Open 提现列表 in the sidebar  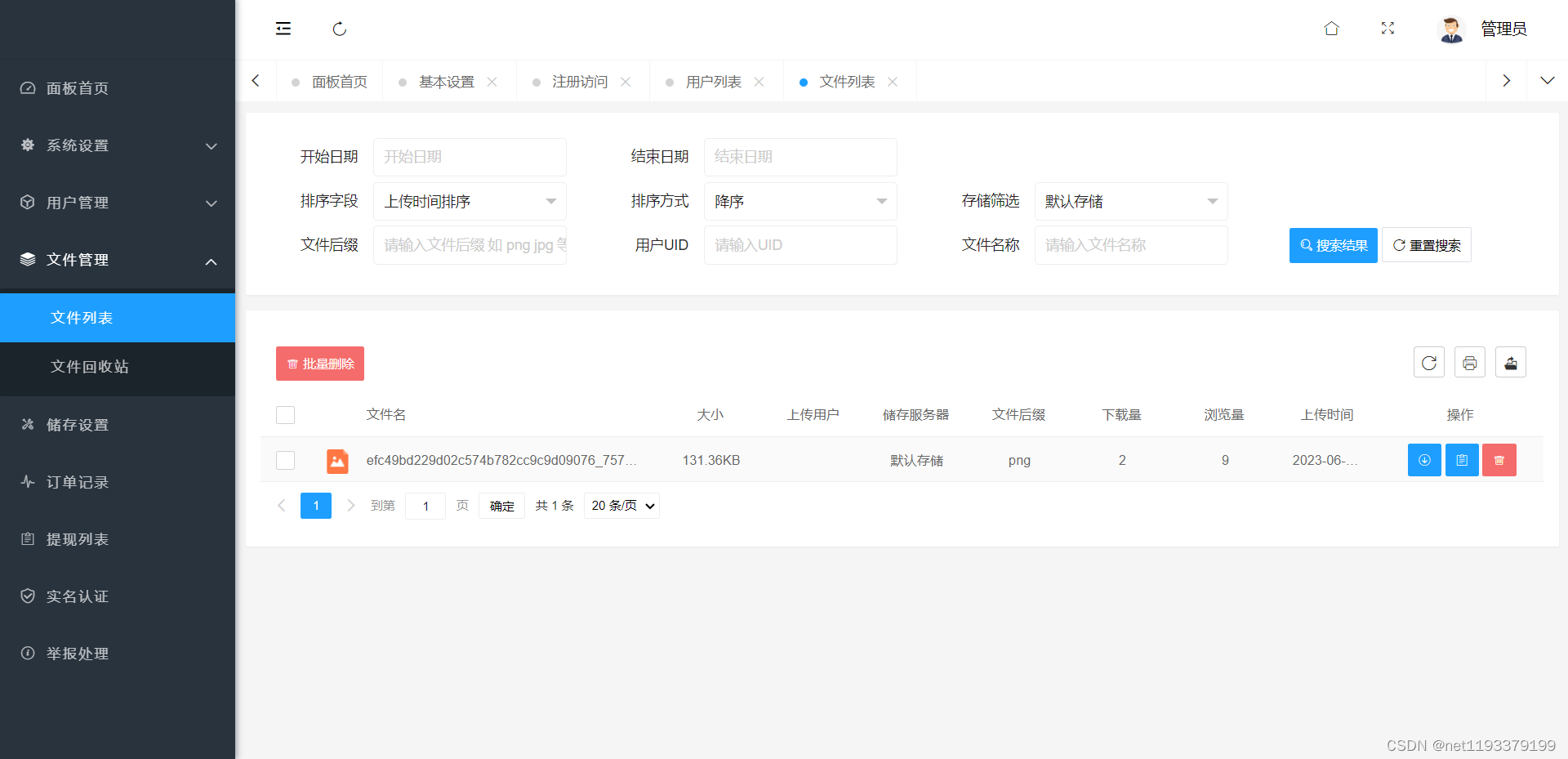[118, 539]
